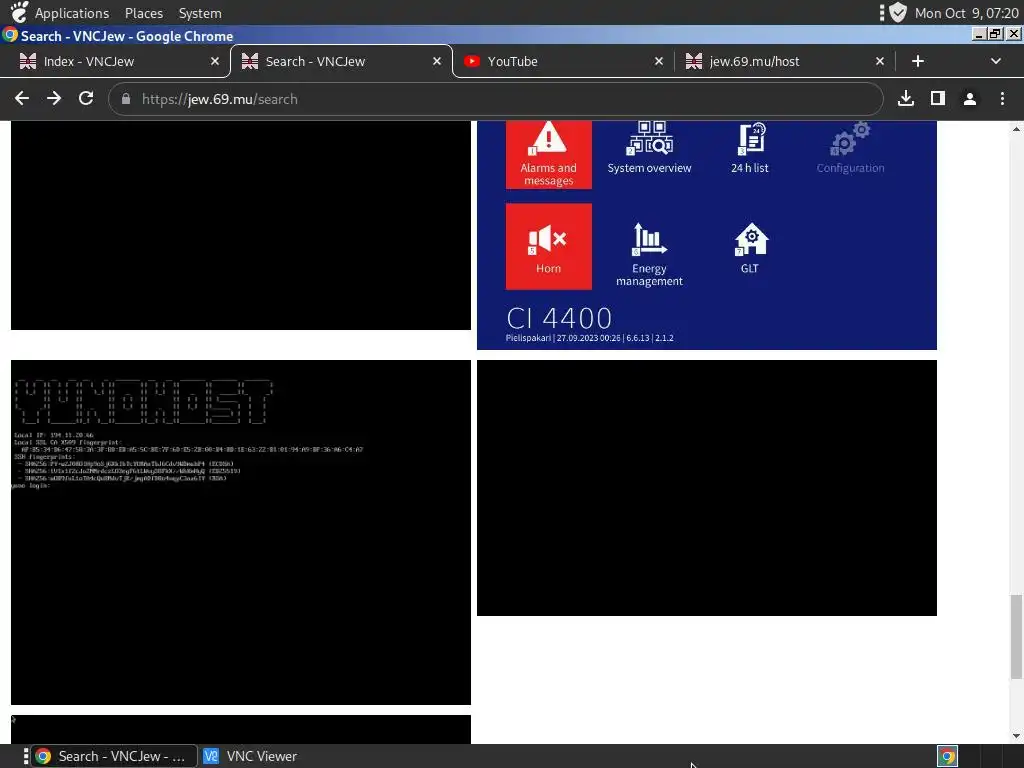Screen dimensions: 1024x768
Task: Open the Places menu
Action: 144,13
